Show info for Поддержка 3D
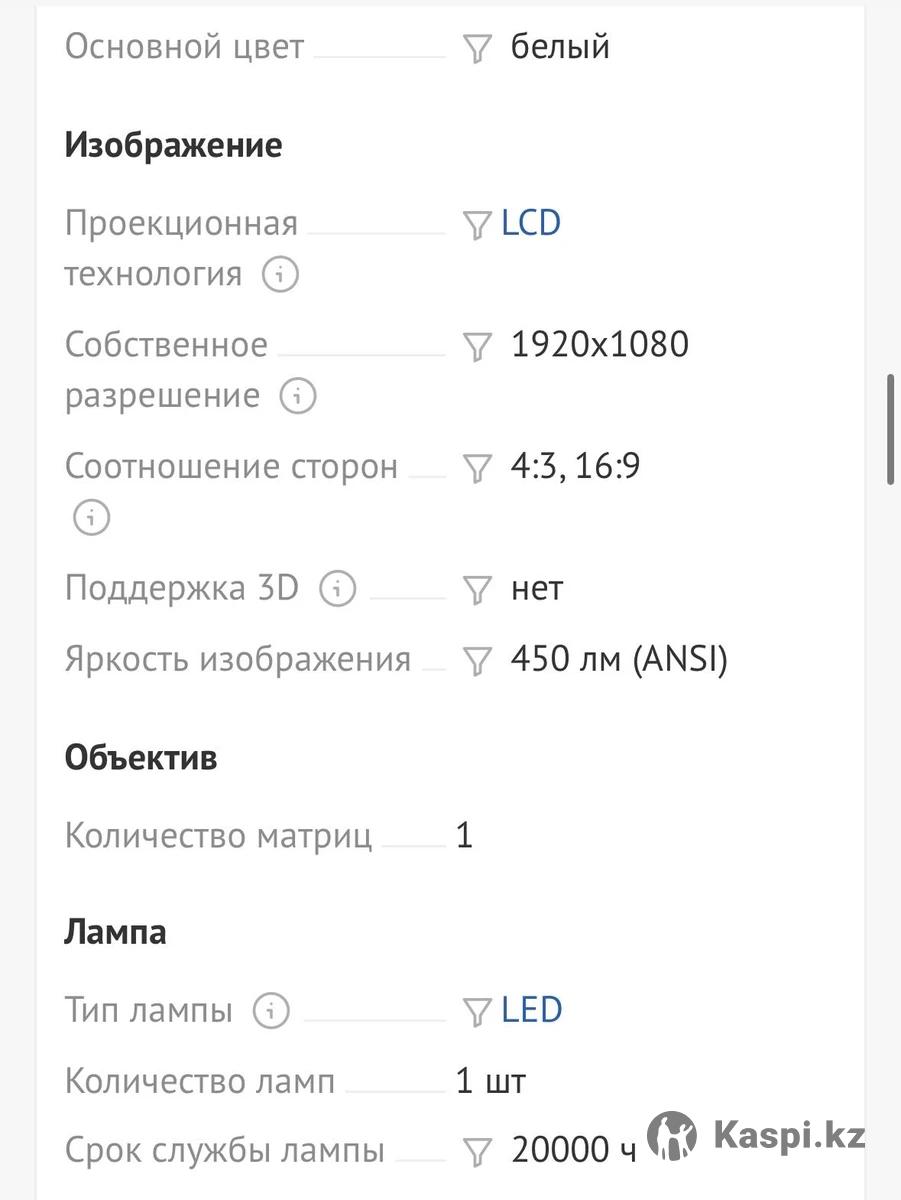This screenshot has height=1200, width=901. pos(337,588)
